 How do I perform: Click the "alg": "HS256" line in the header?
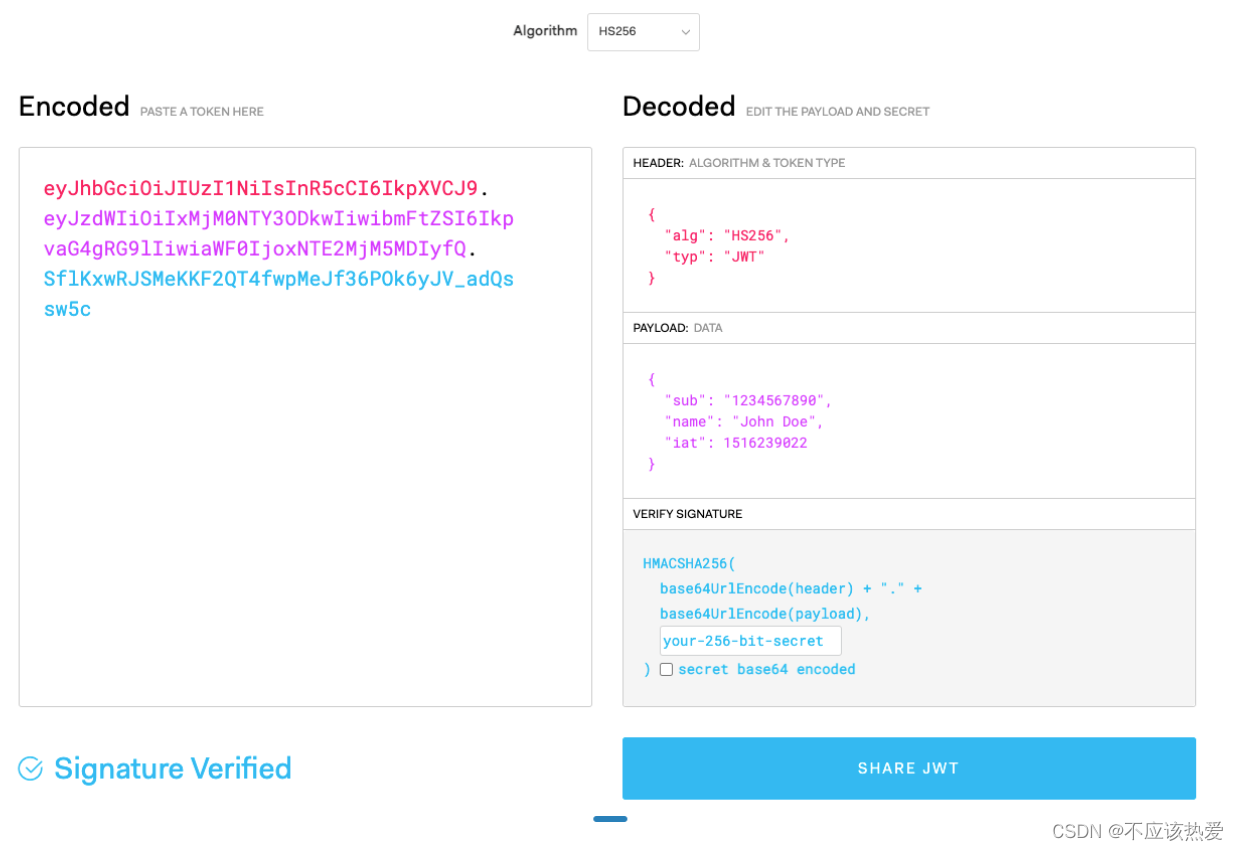coord(727,236)
